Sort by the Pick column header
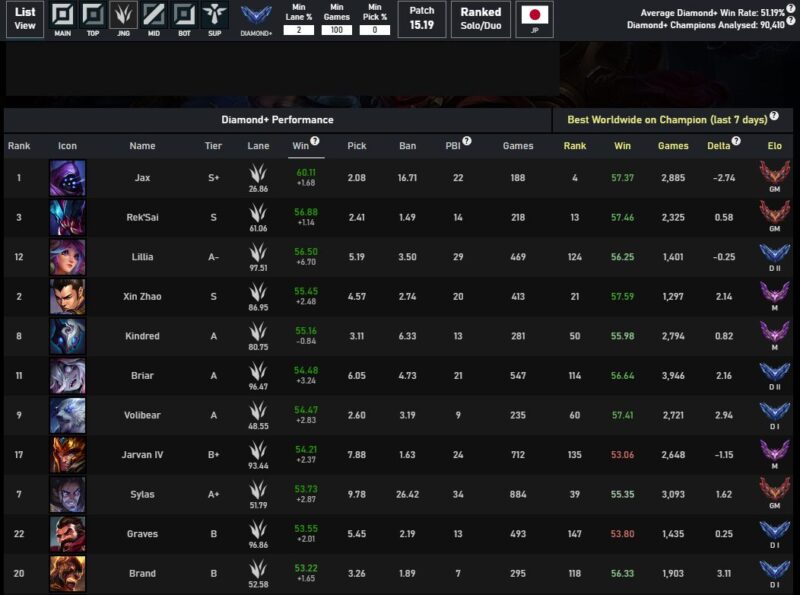 356,146
